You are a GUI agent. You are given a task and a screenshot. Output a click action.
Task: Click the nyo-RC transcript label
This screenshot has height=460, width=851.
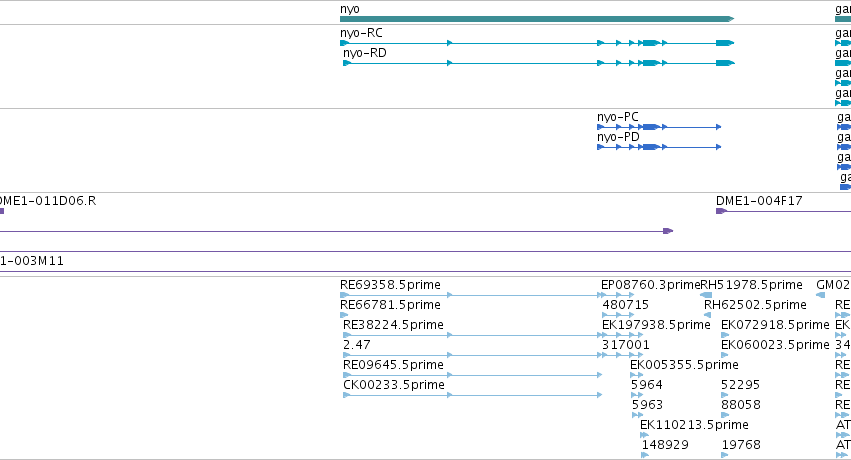click(361, 33)
